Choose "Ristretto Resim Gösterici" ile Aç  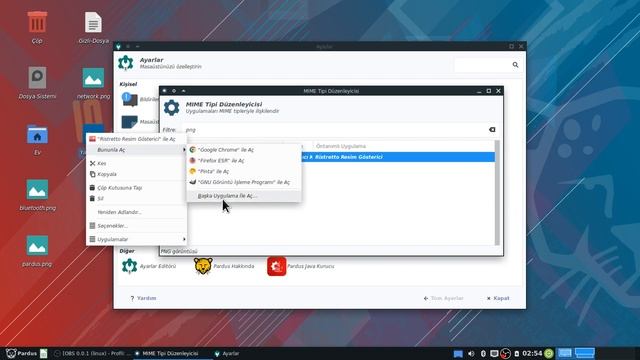click(x=136, y=139)
